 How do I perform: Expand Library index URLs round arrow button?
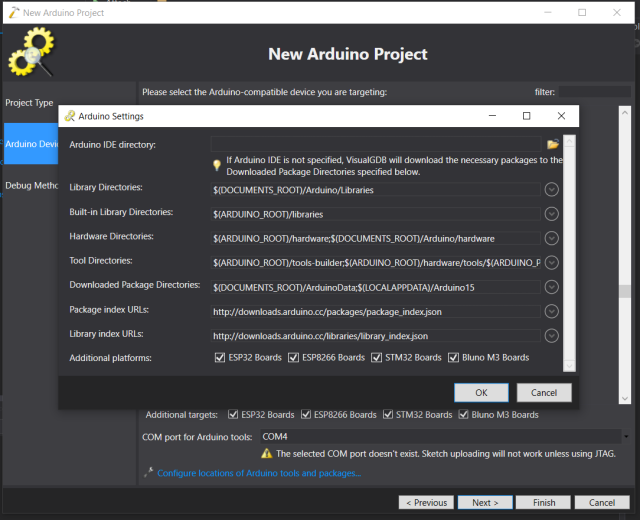coord(551,336)
